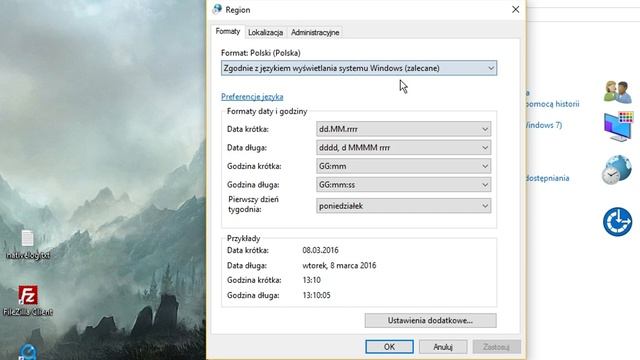Close the Region dialog
Viewport: 640px width, 360px height.
tap(516, 9)
